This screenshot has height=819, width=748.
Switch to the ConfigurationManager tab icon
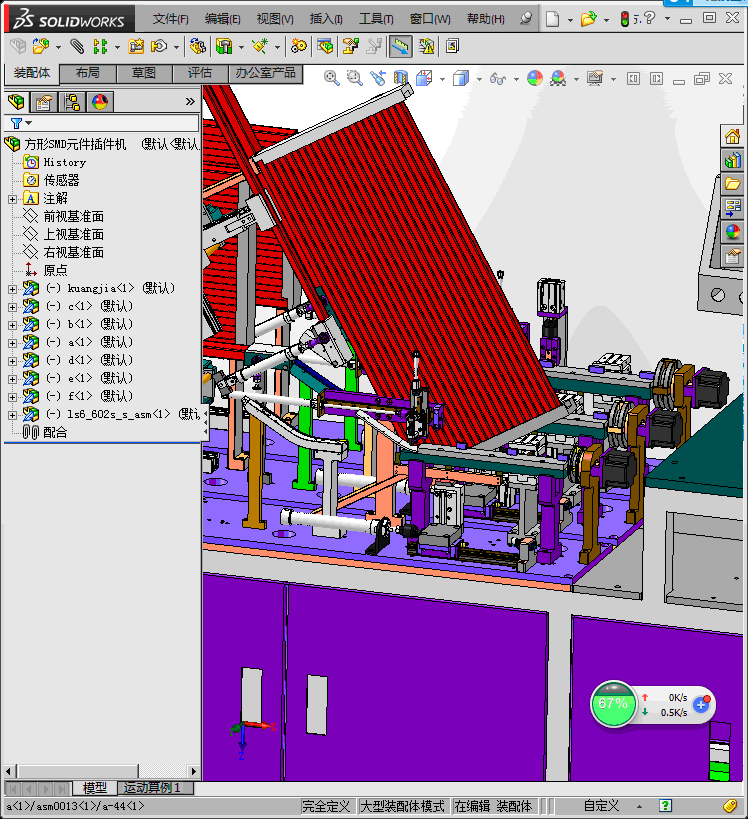tap(72, 102)
